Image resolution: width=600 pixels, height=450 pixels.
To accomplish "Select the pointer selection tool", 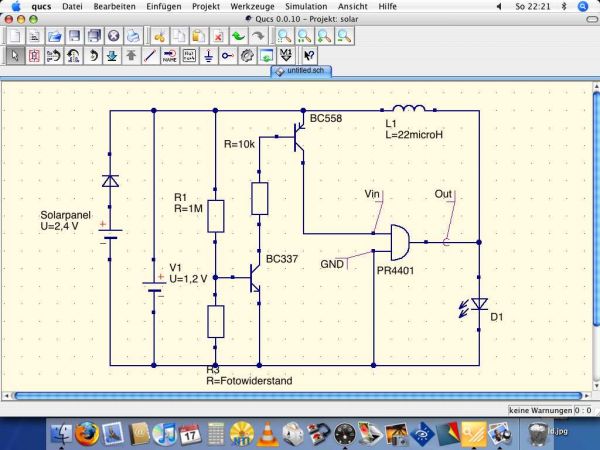I will (x=14, y=56).
